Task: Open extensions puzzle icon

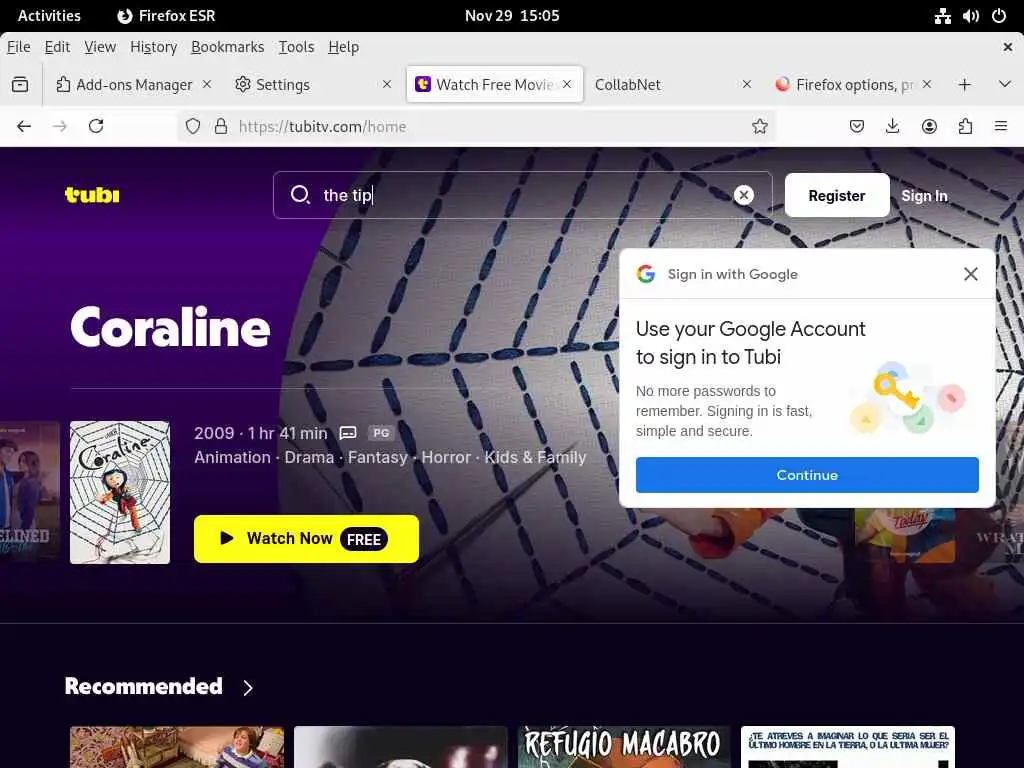Action: (965, 126)
